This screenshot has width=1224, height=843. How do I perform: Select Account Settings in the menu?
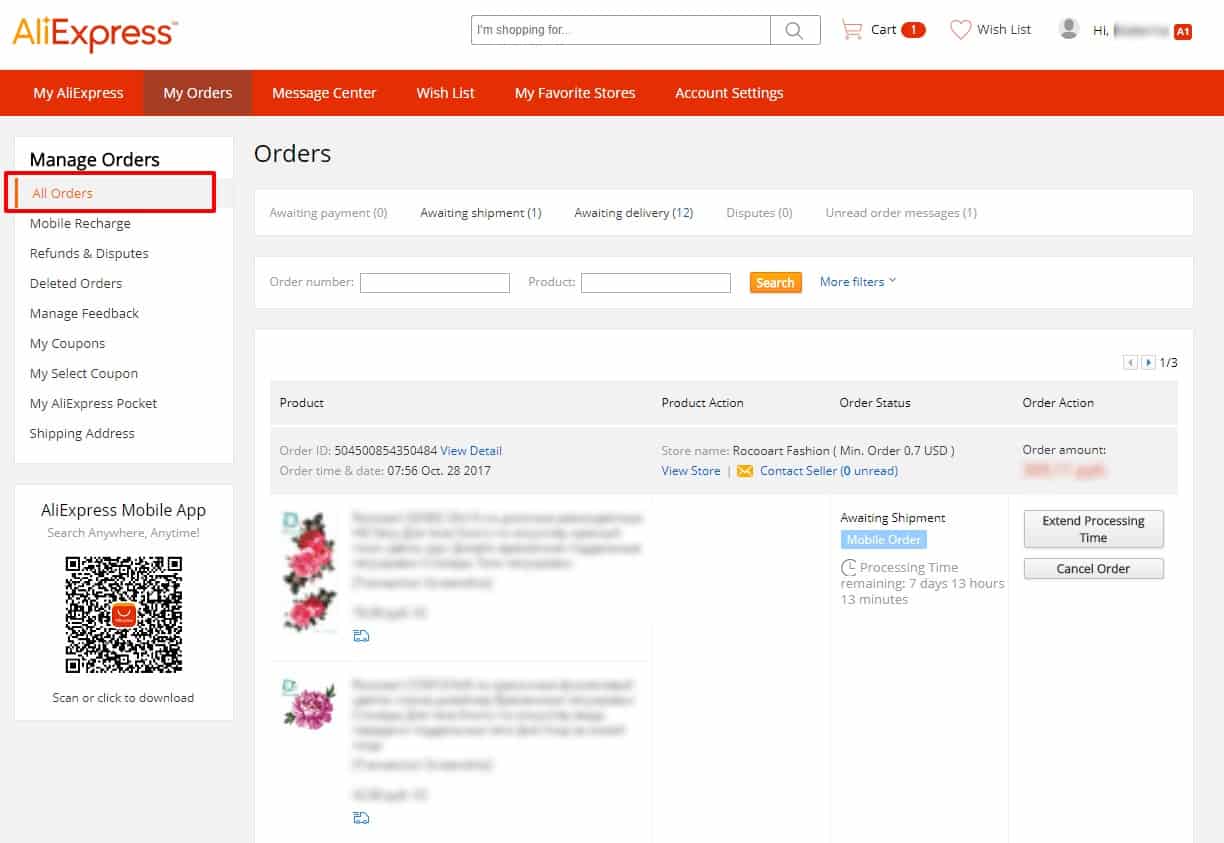[x=729, y=92]
